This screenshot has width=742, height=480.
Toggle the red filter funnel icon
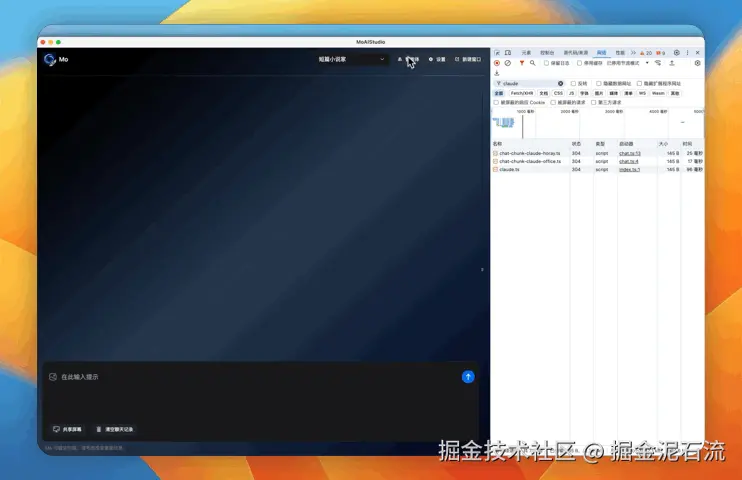pyautogui.click(x=522, y=63)
